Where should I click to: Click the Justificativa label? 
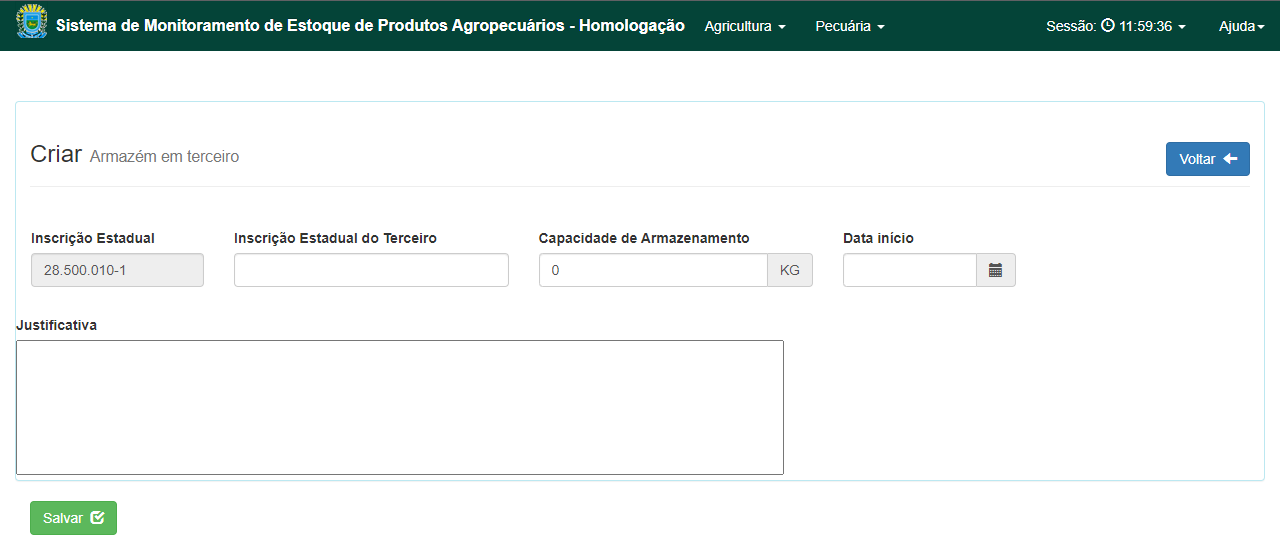pyautogui.click(x=56, y=325)
